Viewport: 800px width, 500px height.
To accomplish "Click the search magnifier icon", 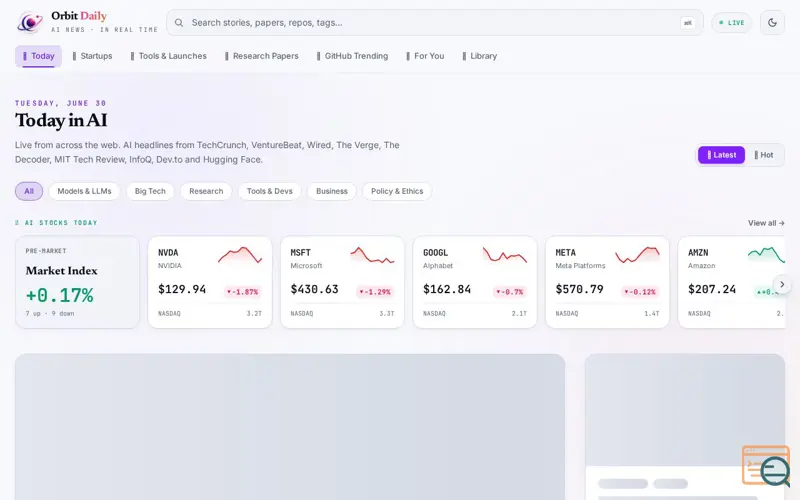I will pyautogui.click(x=179, y=22).
